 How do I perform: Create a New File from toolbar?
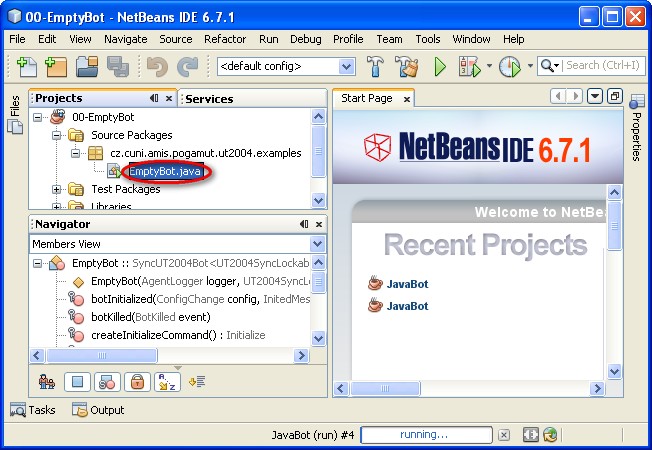tap(27, 67)
